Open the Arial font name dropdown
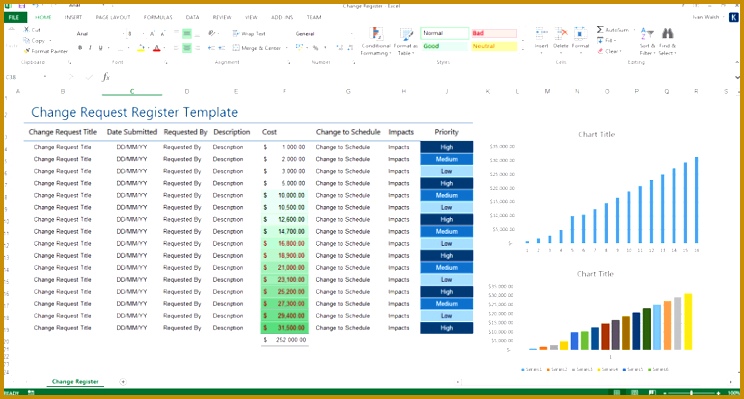 123,34
